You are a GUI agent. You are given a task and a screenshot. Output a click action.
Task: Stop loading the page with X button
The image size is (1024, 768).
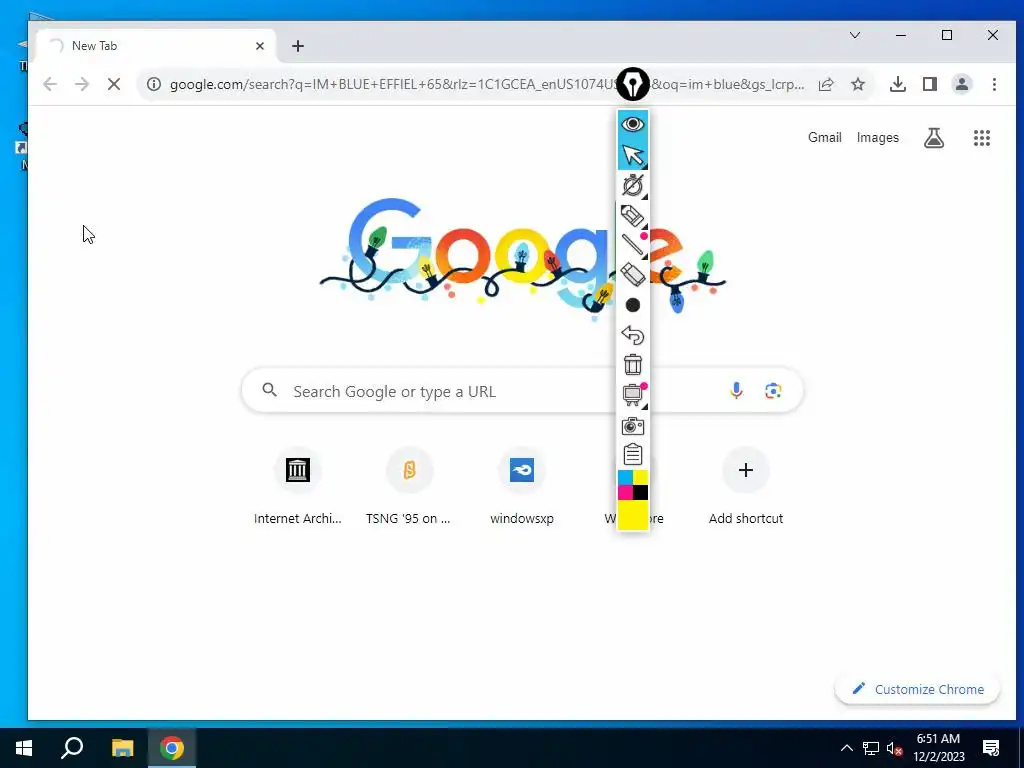pos(114,84)
